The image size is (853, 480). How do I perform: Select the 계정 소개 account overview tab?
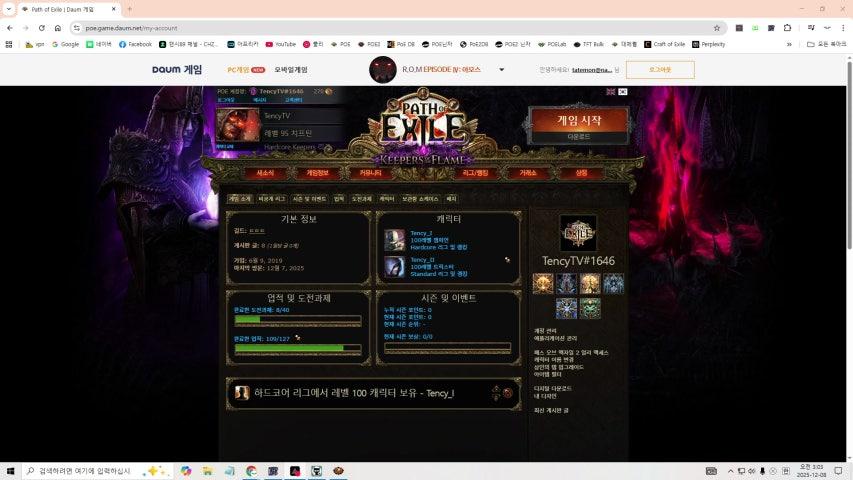coord(240,199)
